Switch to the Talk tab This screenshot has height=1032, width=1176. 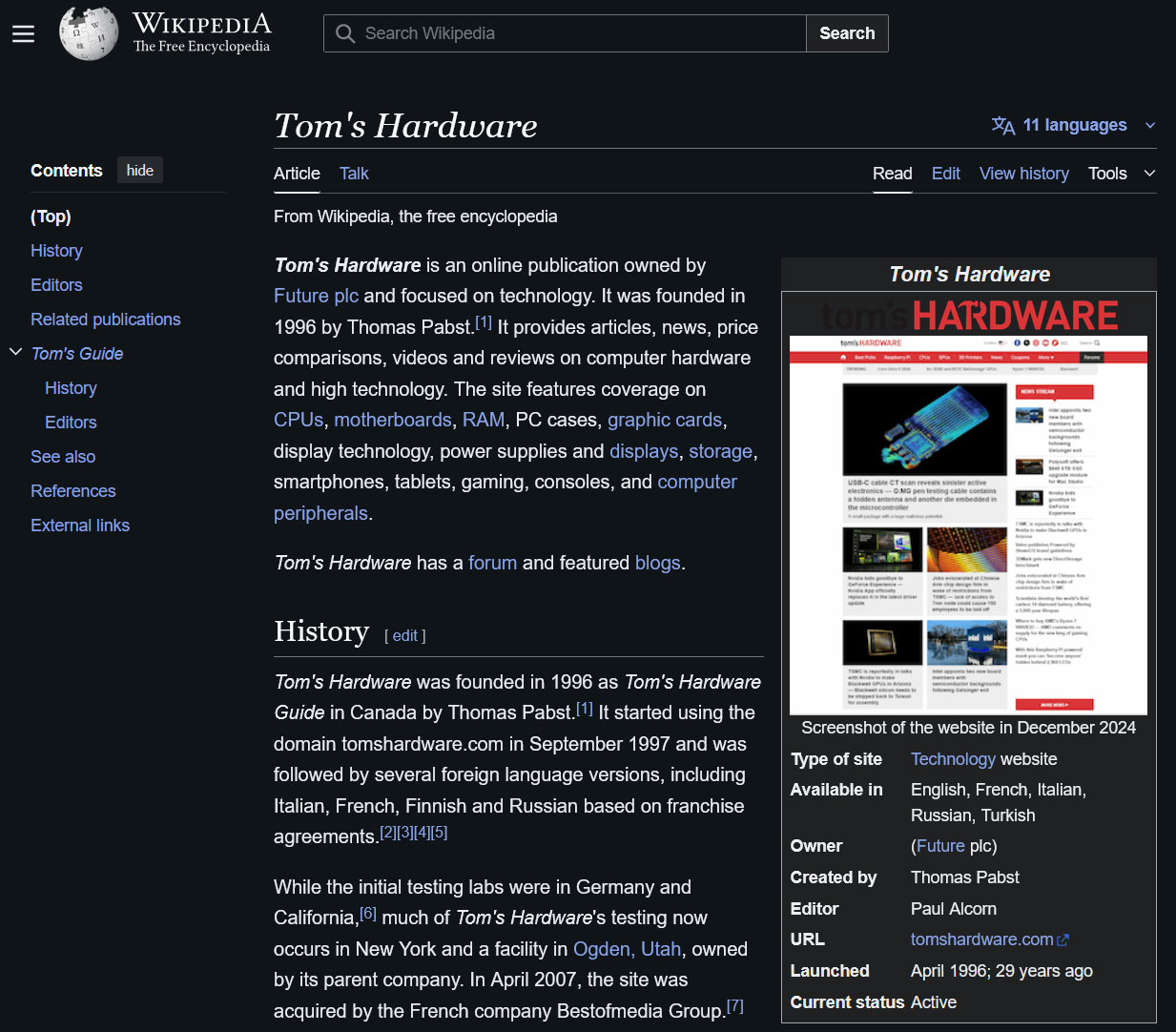[x=353, y=174]
